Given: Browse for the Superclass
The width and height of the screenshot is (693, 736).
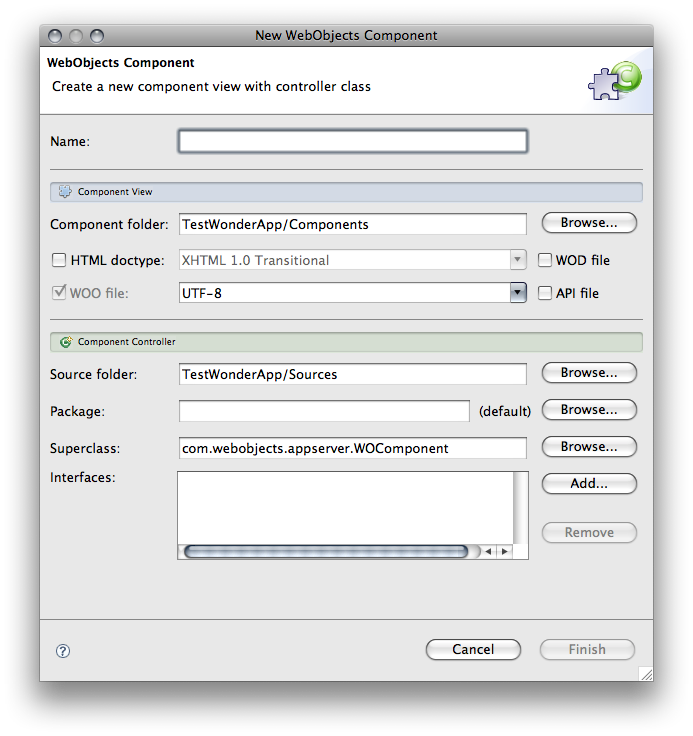Looking at the screenshot, I should pos(589,447).
